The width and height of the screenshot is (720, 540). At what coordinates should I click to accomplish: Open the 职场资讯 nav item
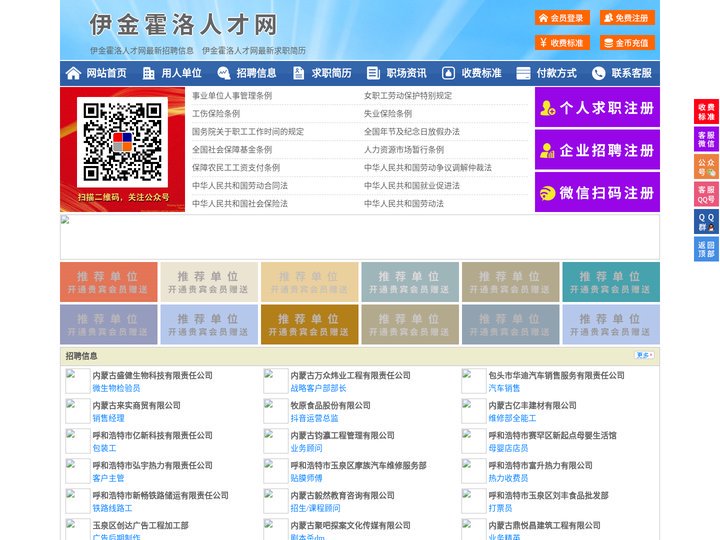click(x=406, y=73)
